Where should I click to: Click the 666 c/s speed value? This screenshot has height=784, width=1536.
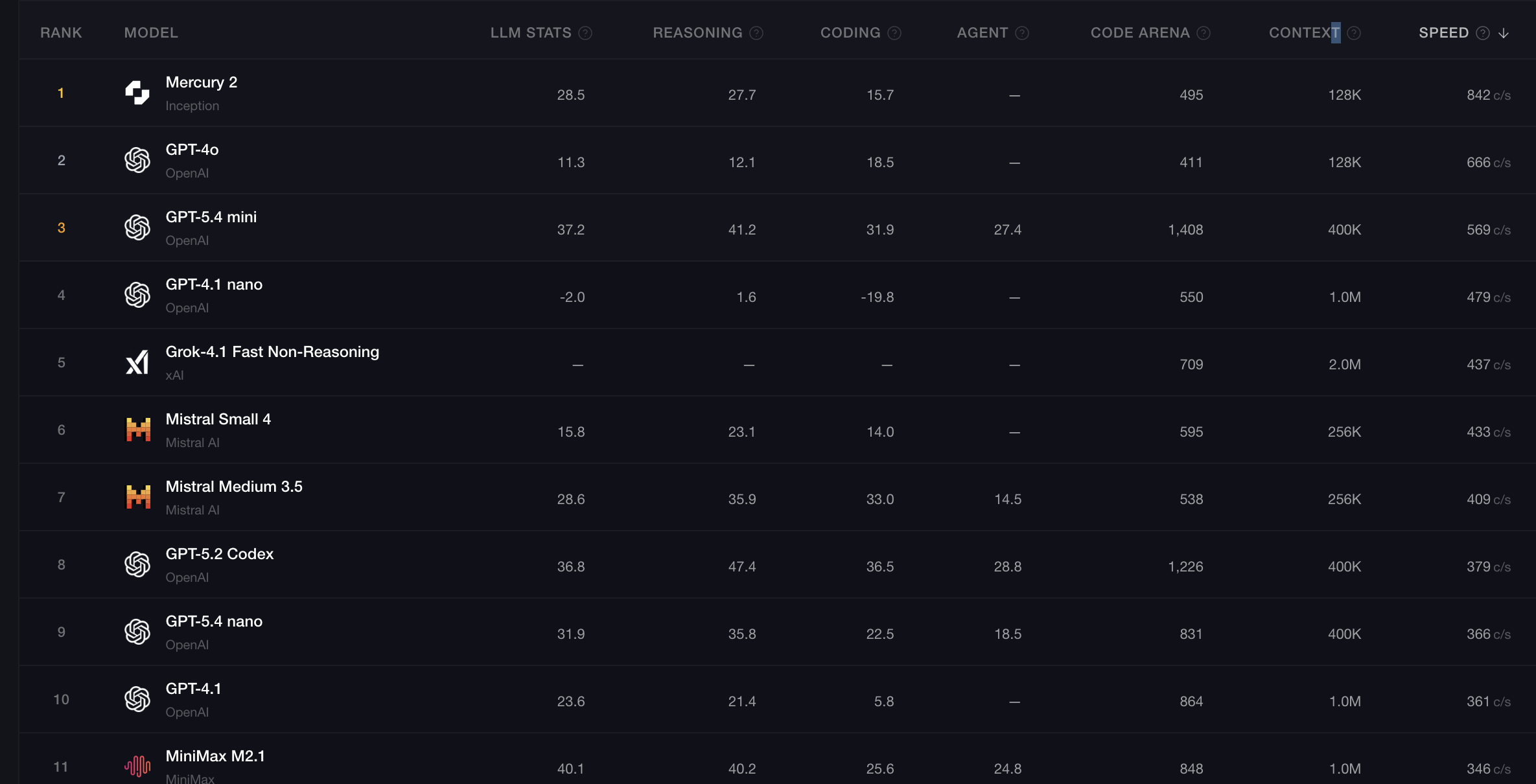(x=1489, y=163)
